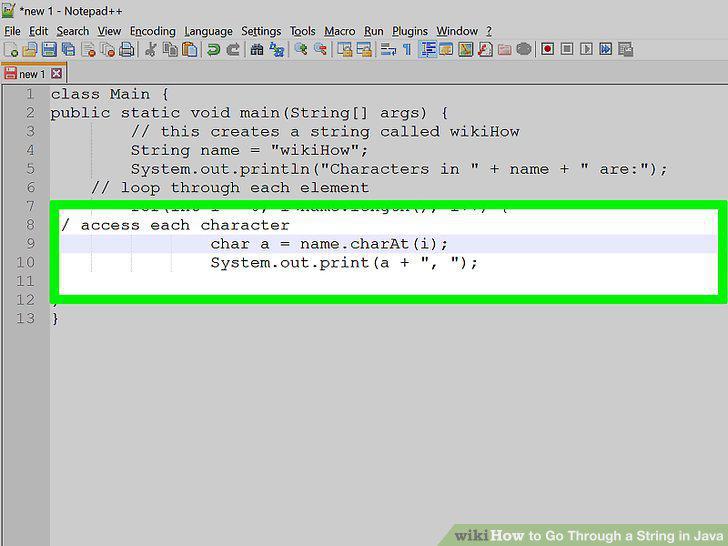Open the Macro menu
728x546 pixels.
click(340, 31)
